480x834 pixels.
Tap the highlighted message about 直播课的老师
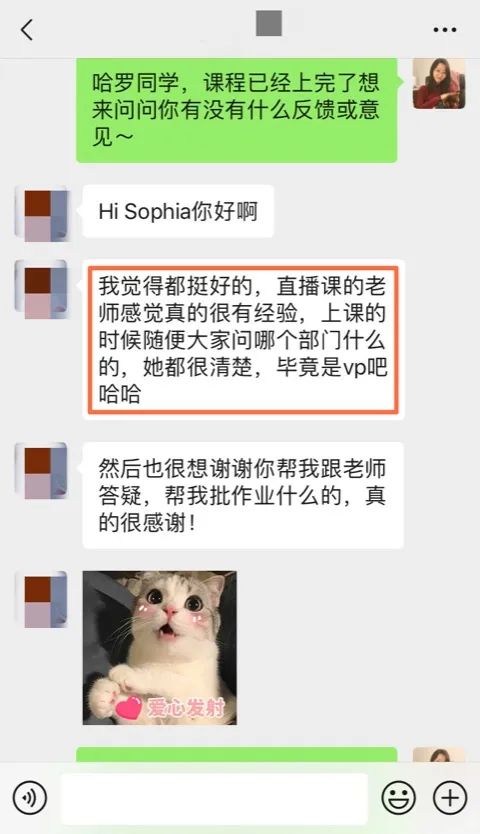coord(243,340)
